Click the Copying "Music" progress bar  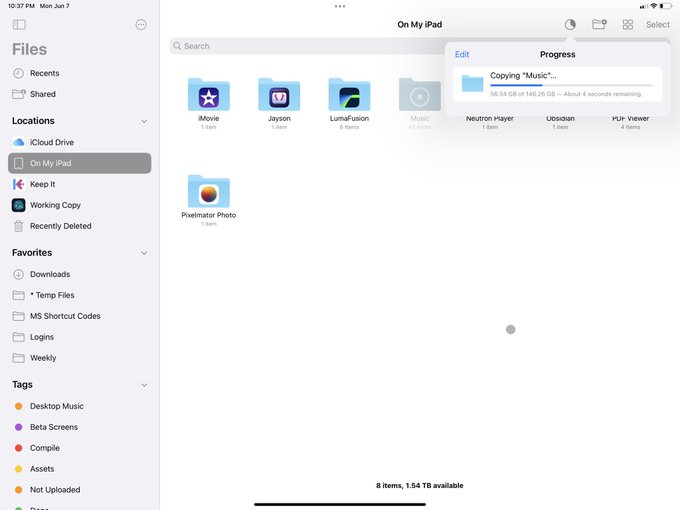(571, 85)
